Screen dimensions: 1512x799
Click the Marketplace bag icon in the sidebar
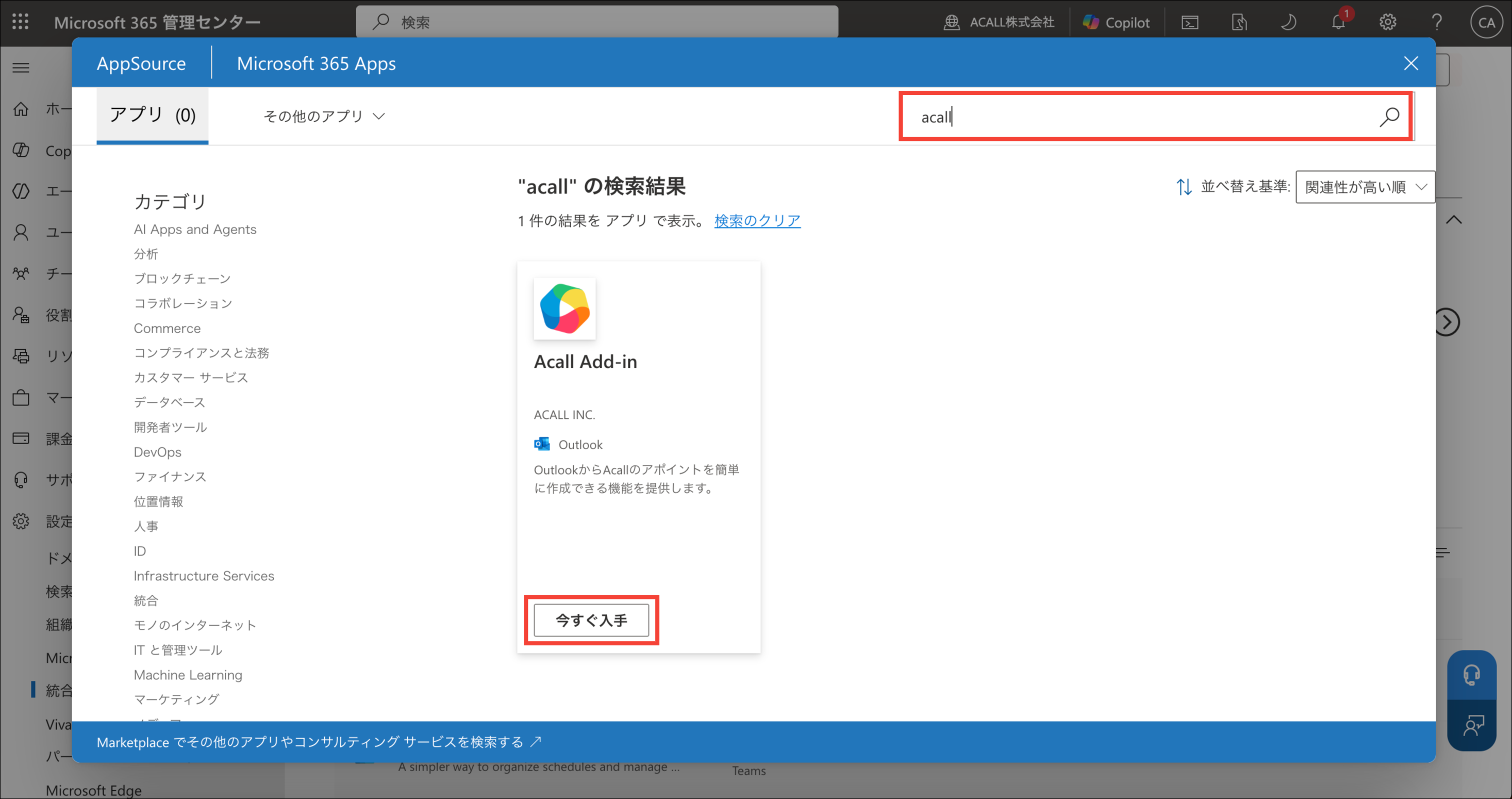(21, 398)
